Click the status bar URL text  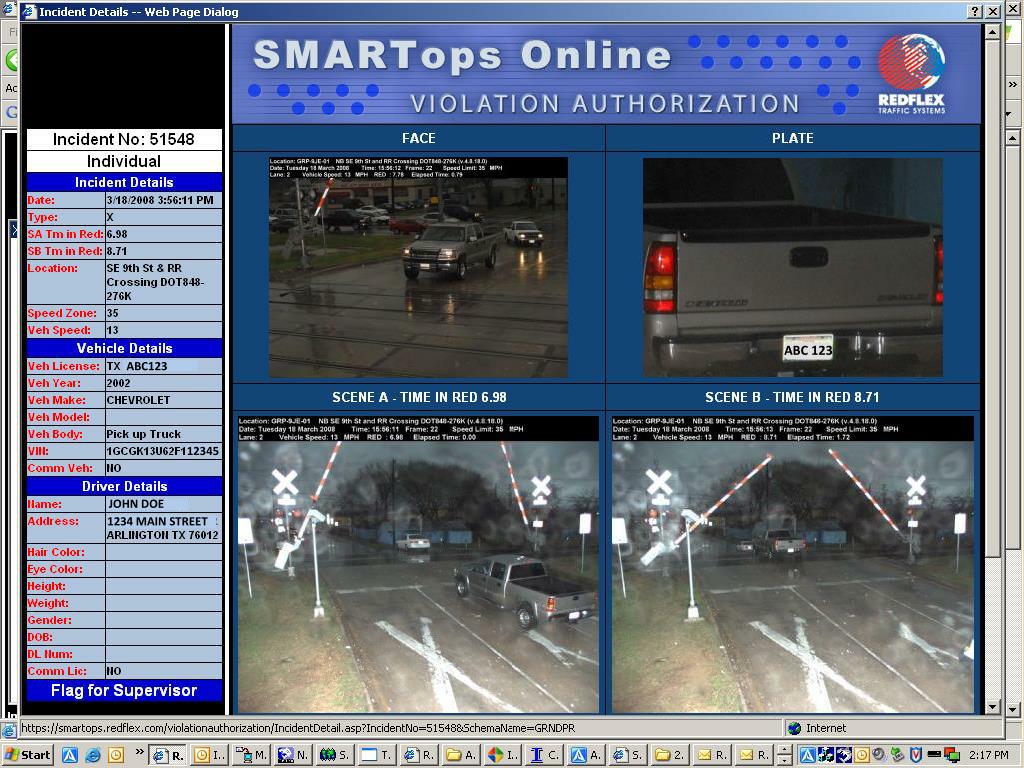[298, 728]
